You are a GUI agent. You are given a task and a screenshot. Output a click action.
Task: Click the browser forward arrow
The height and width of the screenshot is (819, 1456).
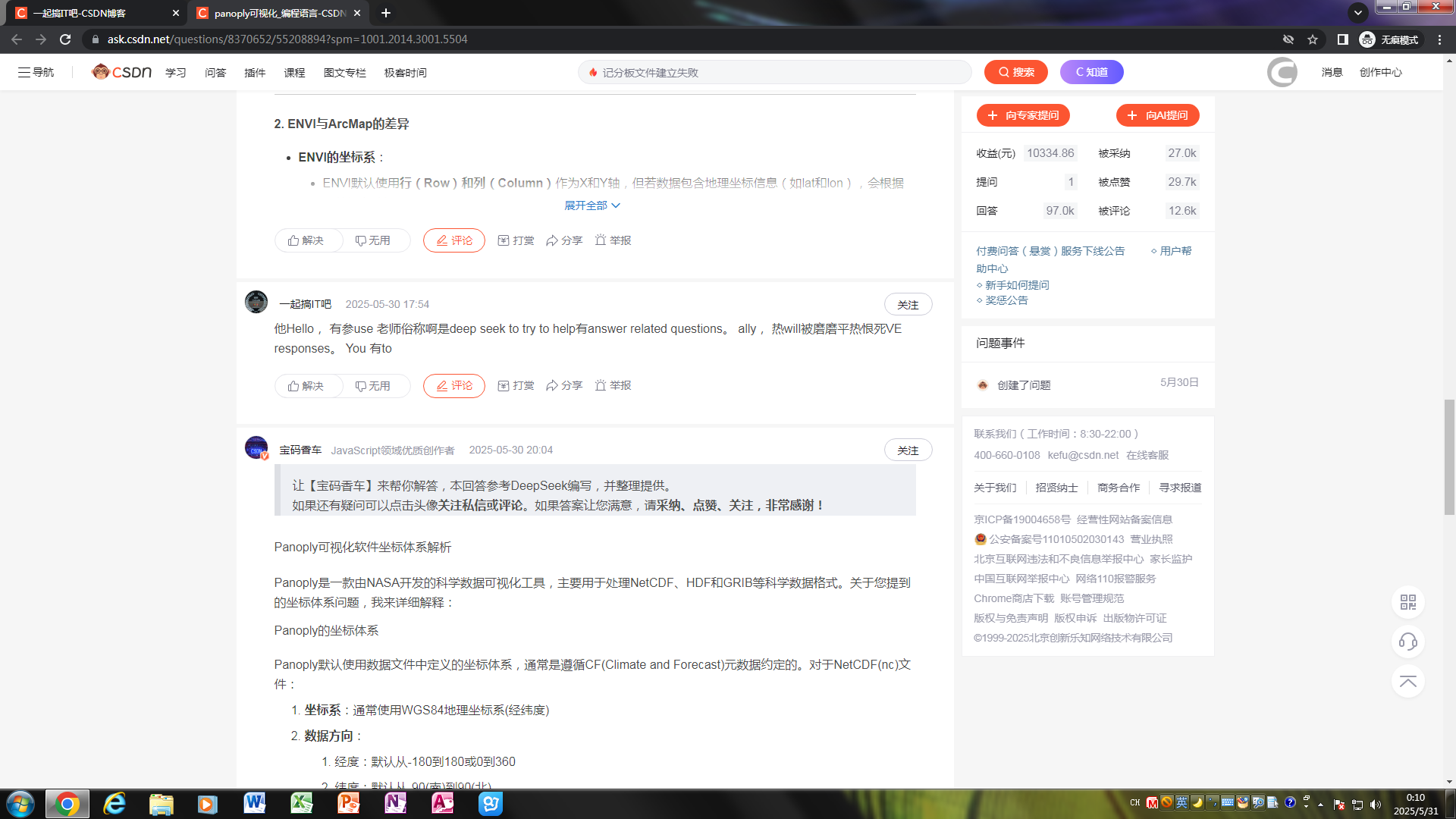pyautogui.click(x=41, y=39)
